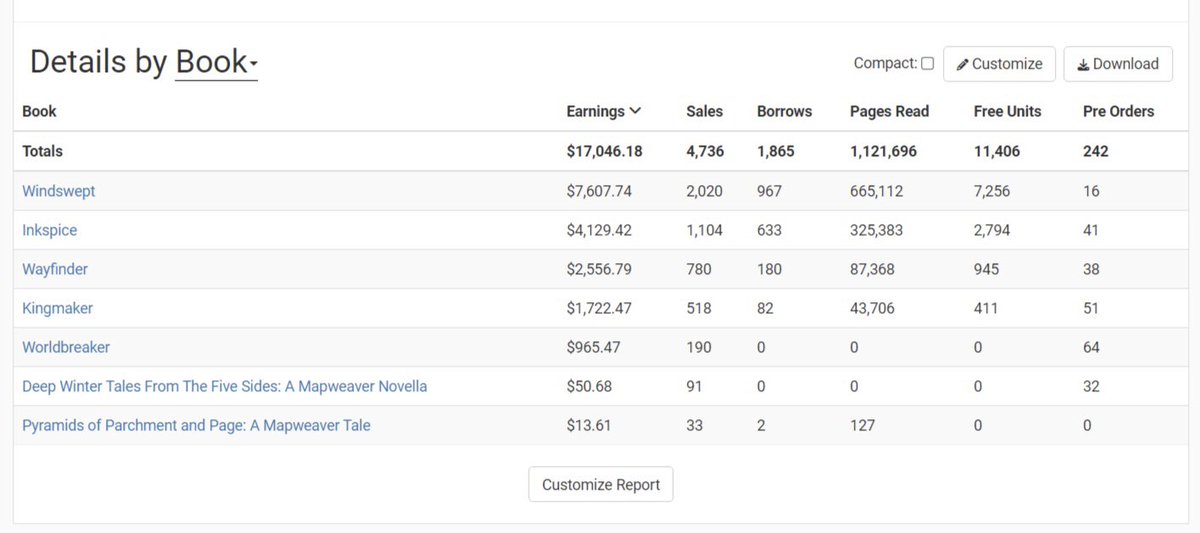The width and height of the screenshot is (1200, 533).
Task: Select total borrows value 1,865
Action: [776, 151]
